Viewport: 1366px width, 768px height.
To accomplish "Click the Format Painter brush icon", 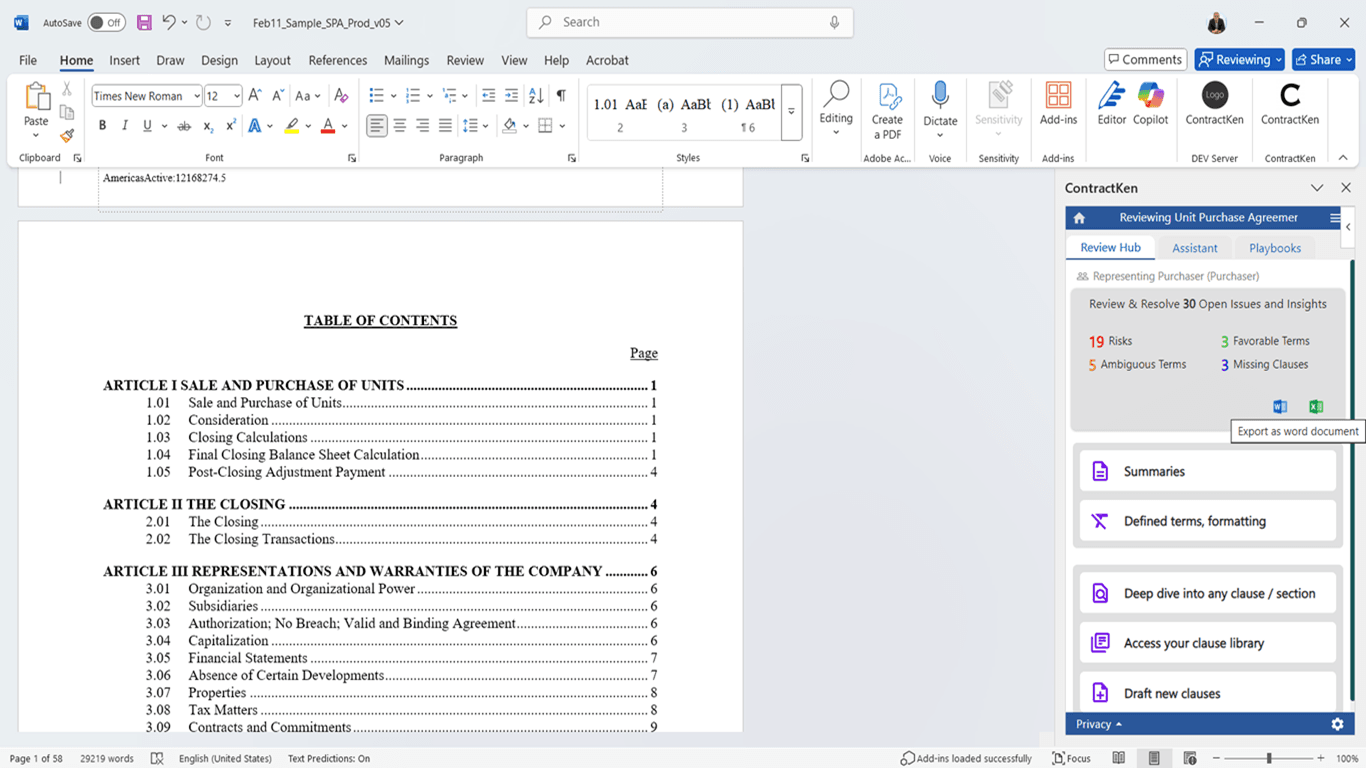I will click(x=67, y=135).
